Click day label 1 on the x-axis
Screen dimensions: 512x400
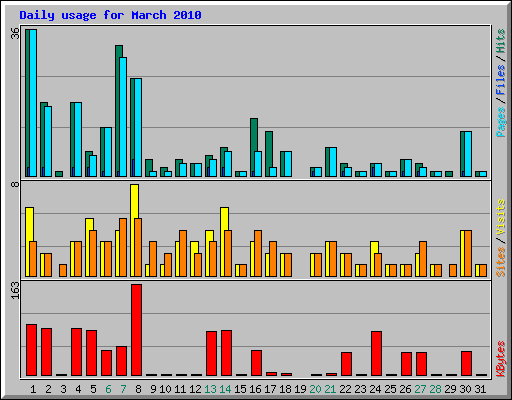(33, 389)
